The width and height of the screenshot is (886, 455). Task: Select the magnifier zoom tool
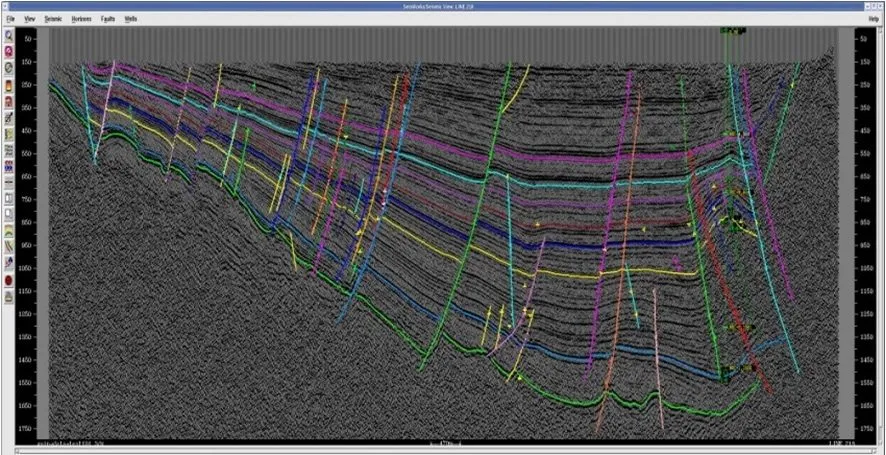click(x=10, y=36)
